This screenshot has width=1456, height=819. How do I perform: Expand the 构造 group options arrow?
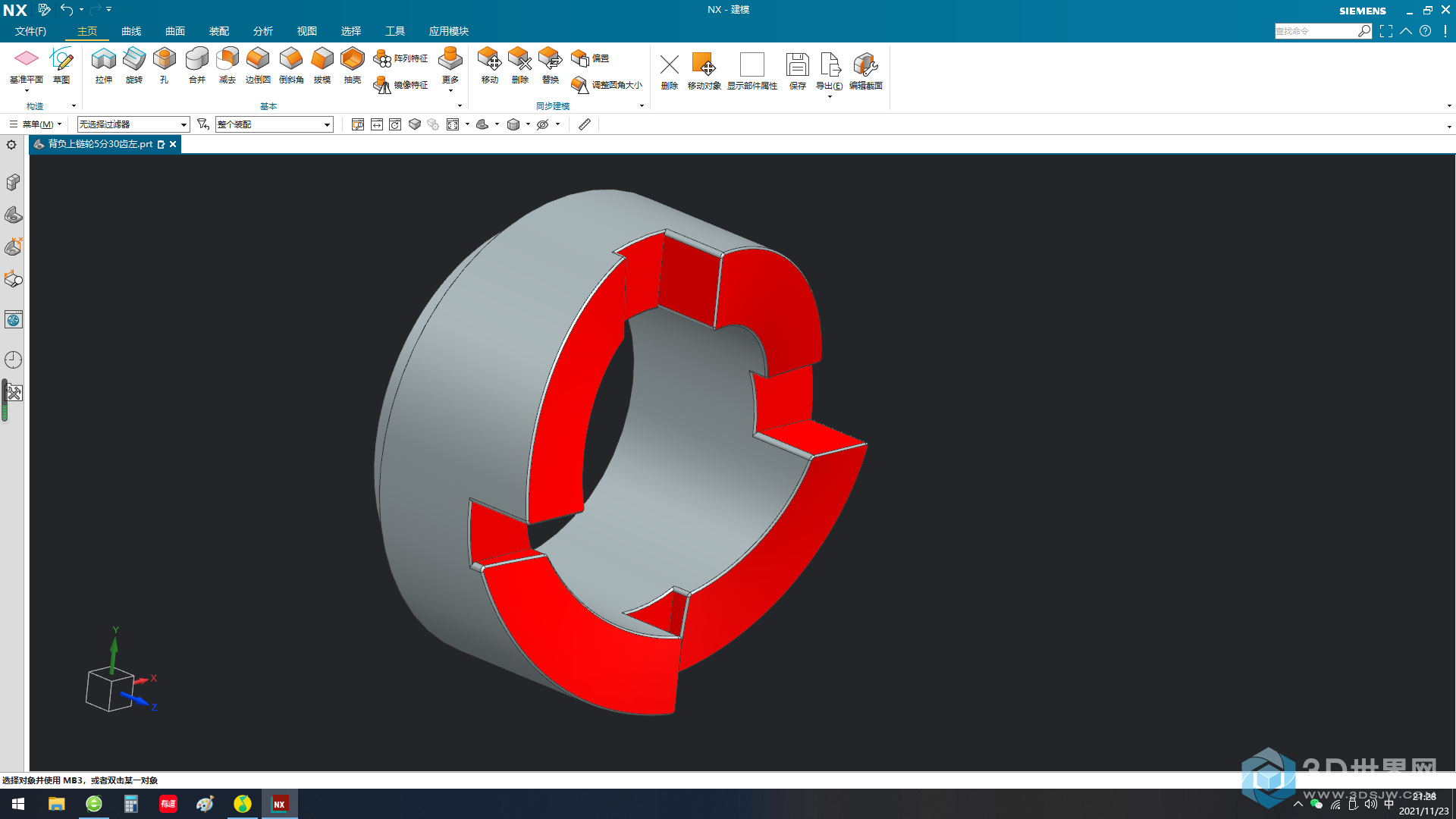(74, 106)
